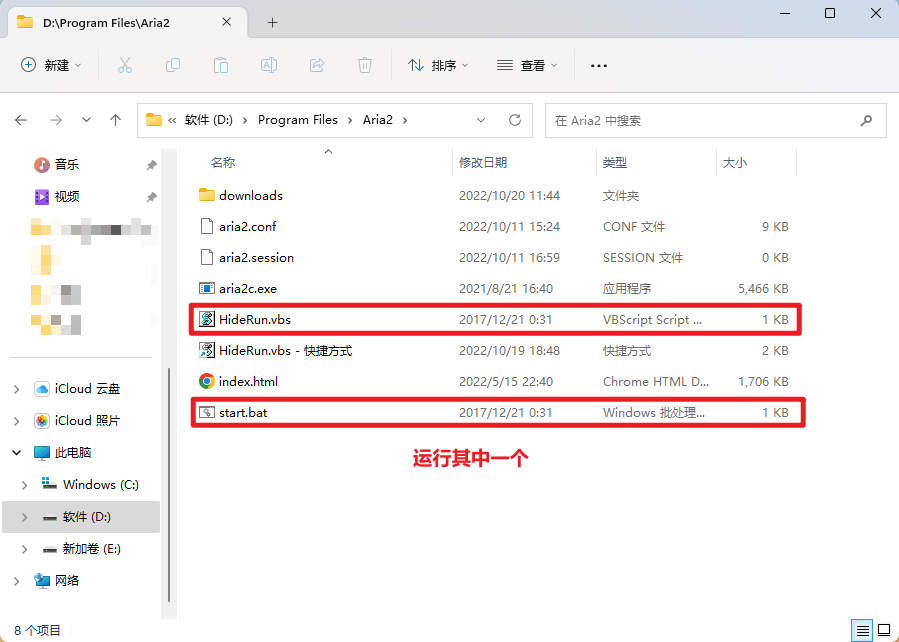The height and width of the screenshot is (642, 899).
Task: Click Program Files in the breadcrumb path
Action: tap(298, 120)
